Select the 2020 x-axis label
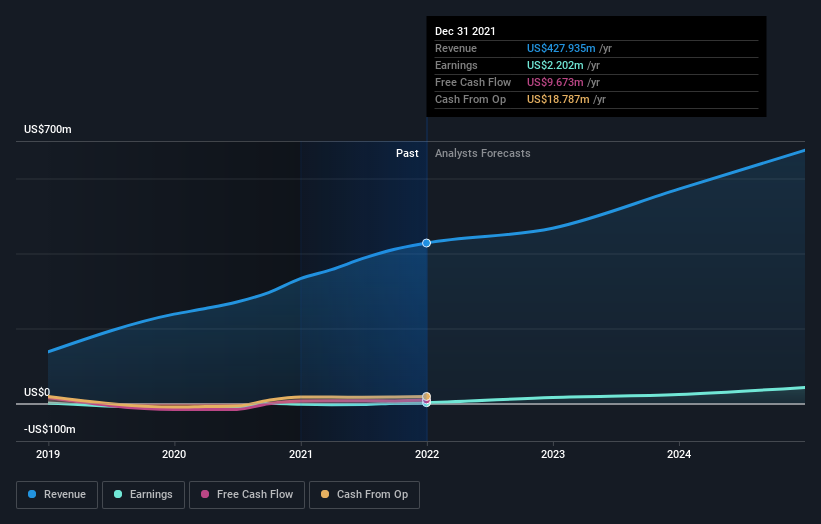The height and width of the screenshot is (524, 821). 174,454
